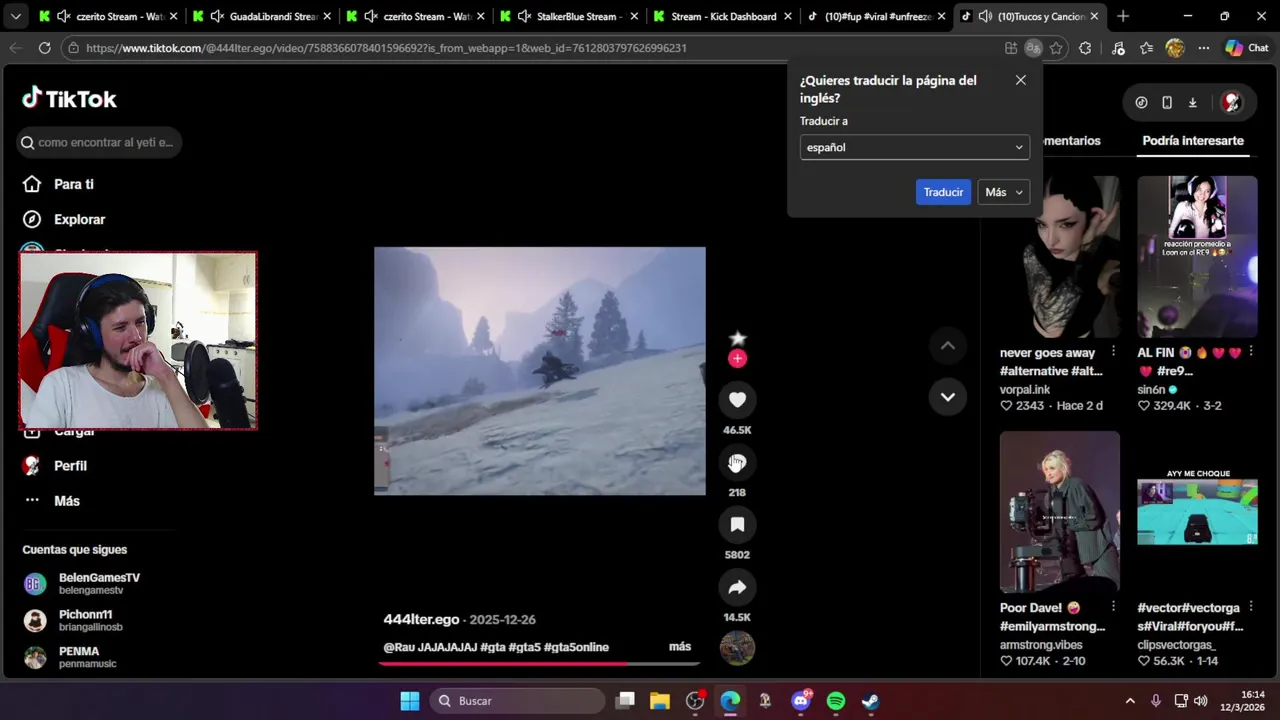Screen dimensions: 1280x720
Task: Add this page to favorites star
Action: point(1056,48)
